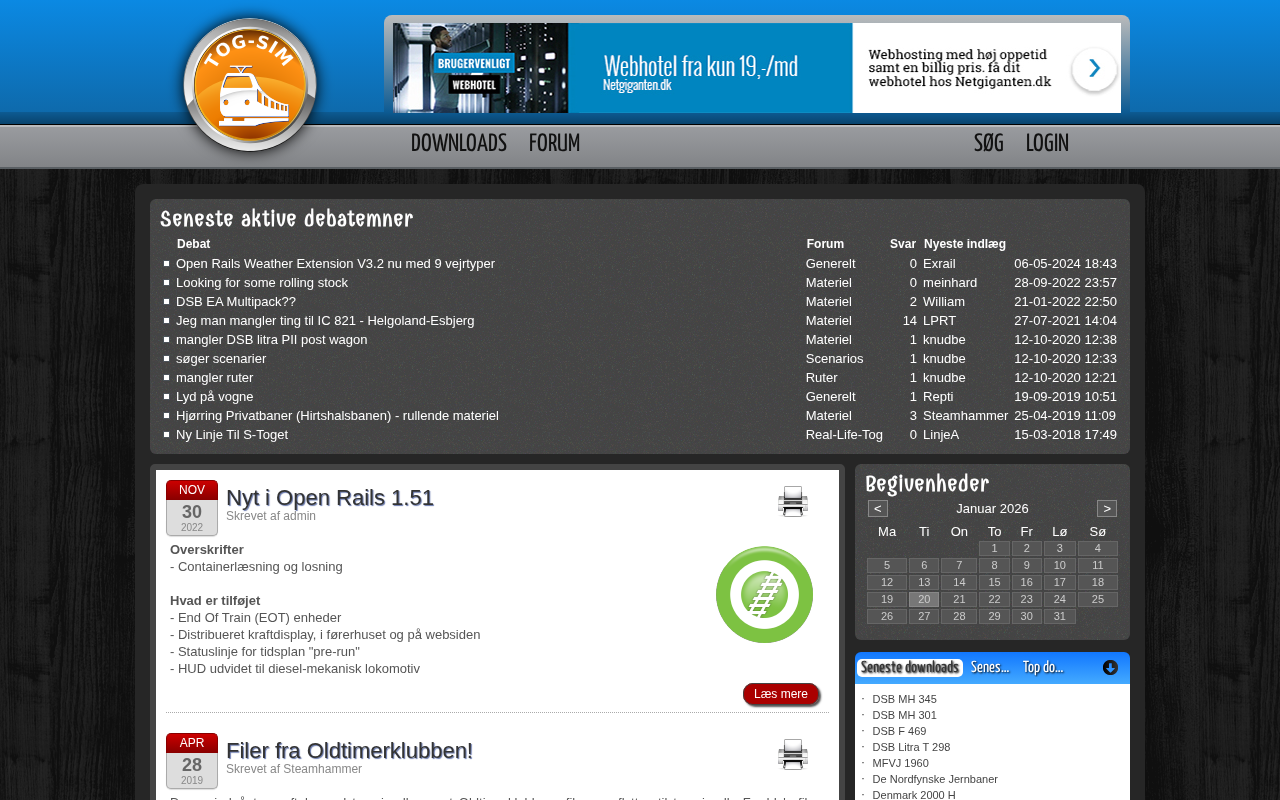Open Scenarios forum link
This screenshot has width=1280, height=800.
pos(835,359)
